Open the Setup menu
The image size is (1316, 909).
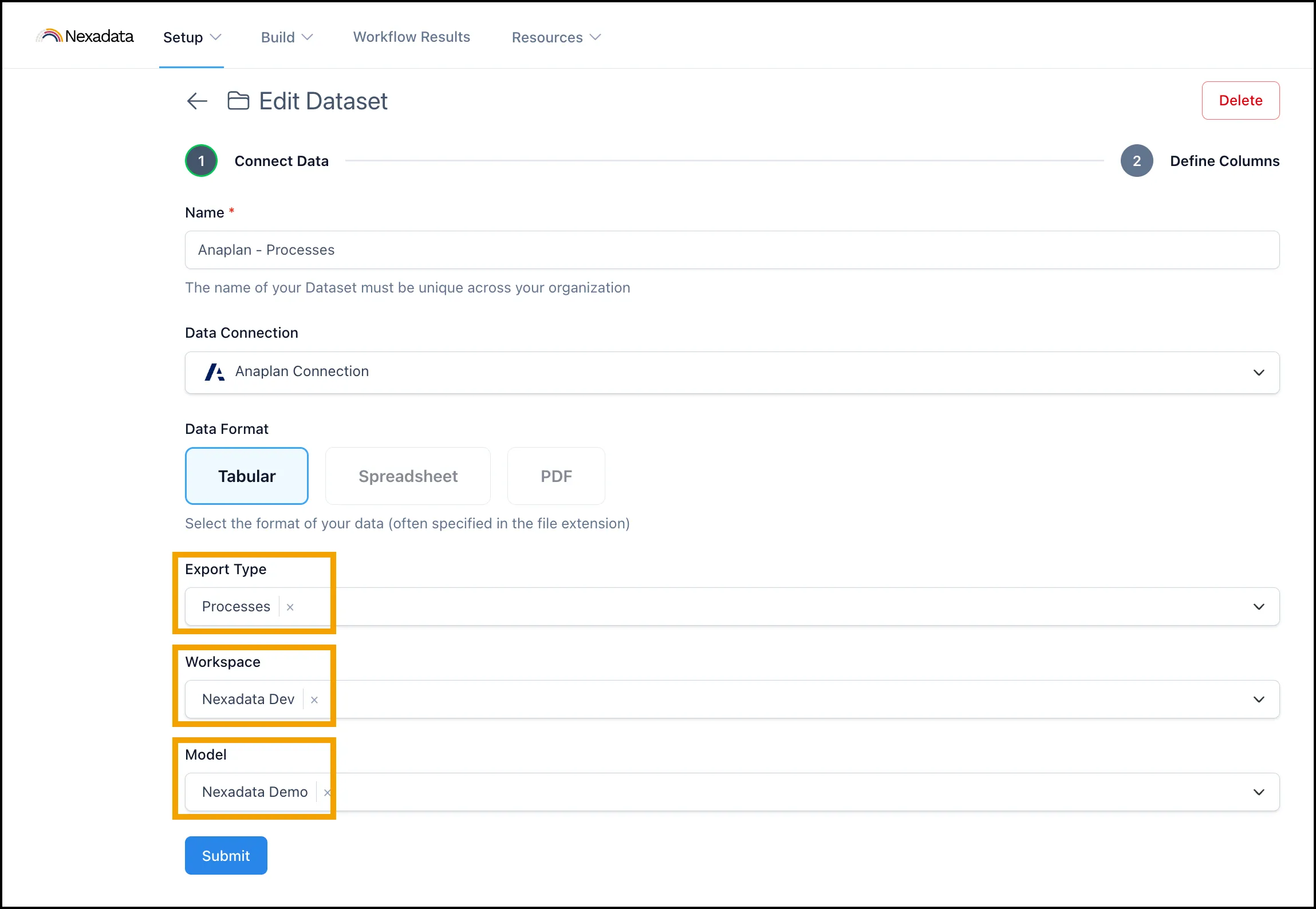192,37
